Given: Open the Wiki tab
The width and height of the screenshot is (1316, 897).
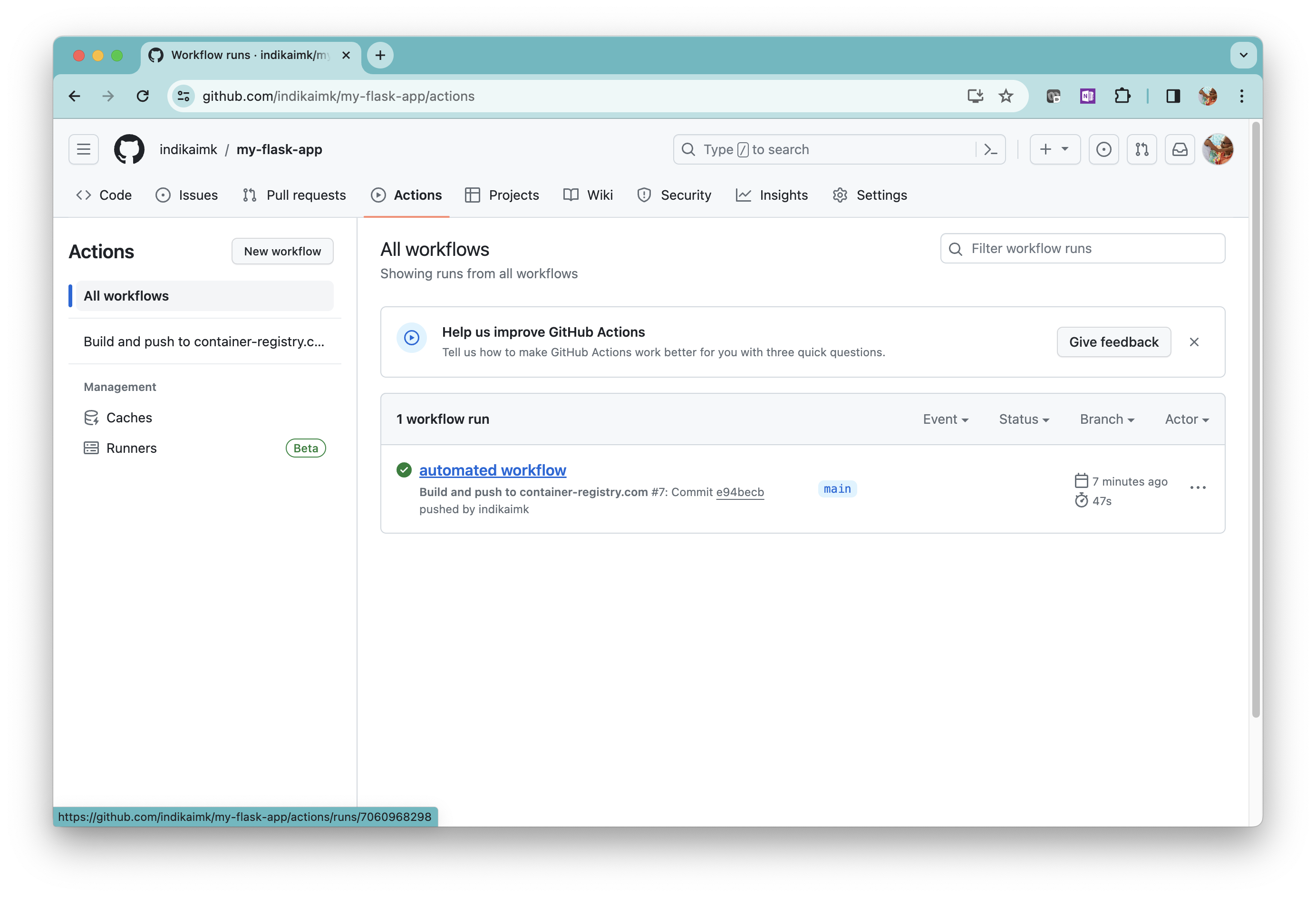Looking at the screenshot, I should (x=588, y=195).
